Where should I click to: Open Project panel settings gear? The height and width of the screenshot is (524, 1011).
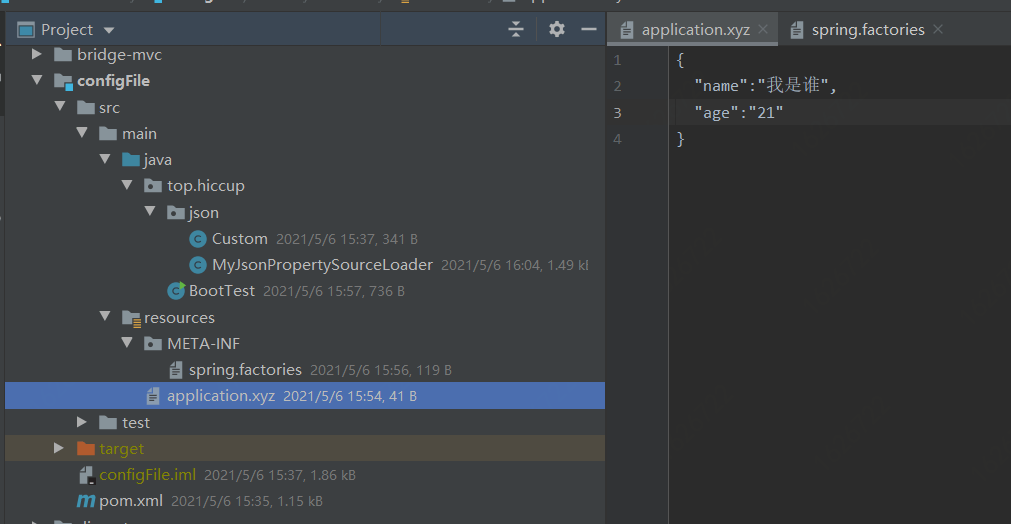pos(556,29)
